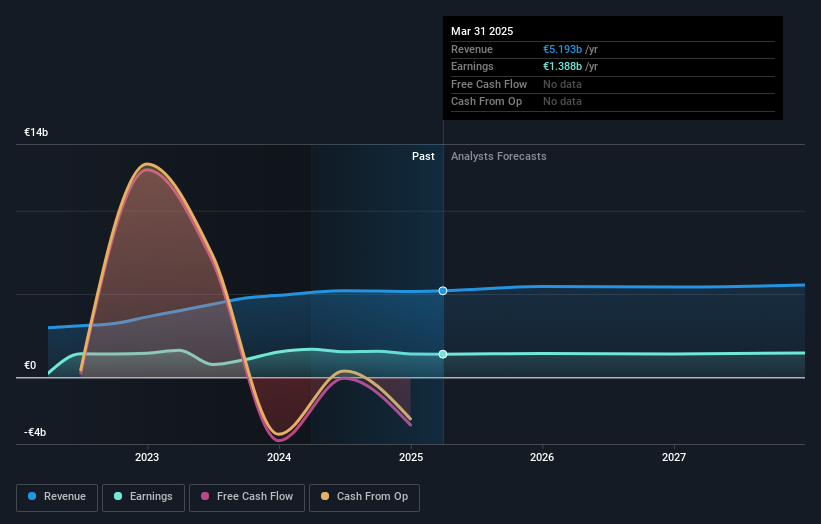Select the revenue data point marker on blue line

[443, 291]
